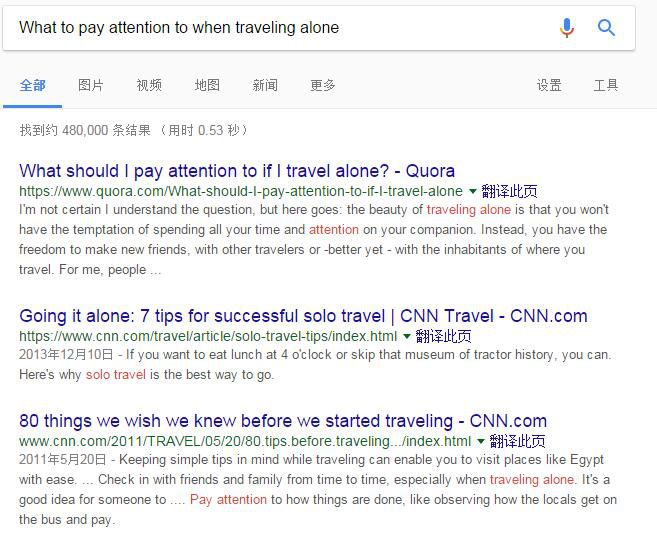Screen dimensions: 657x538
Task: Expand the 更多 more menu
Action: point(323,85)
